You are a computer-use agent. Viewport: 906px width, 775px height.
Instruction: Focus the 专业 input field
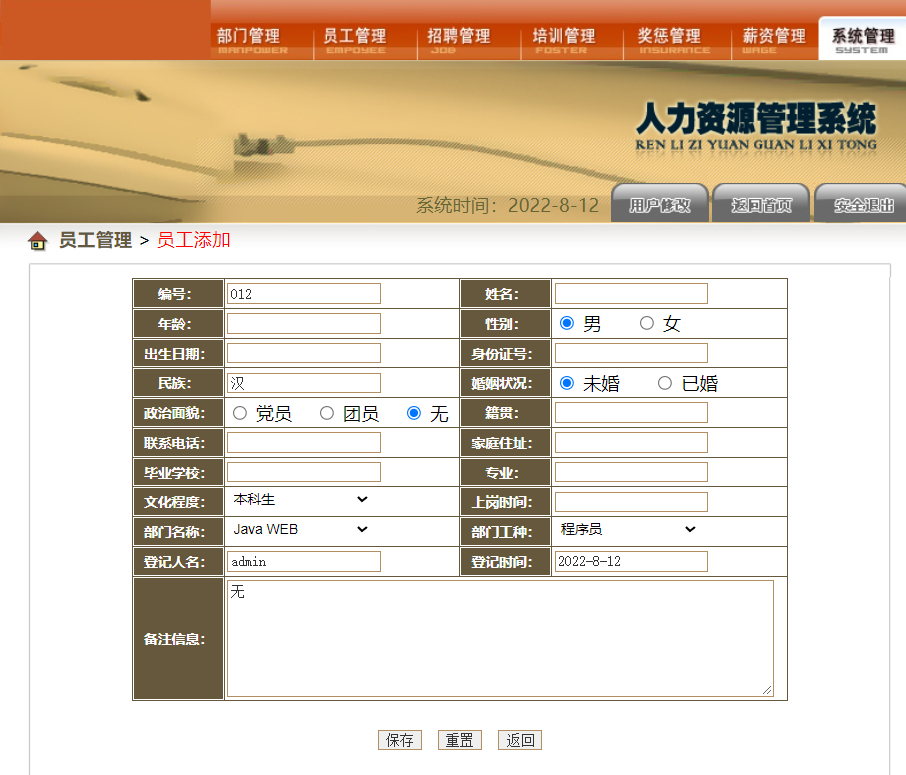pos(631,472)
